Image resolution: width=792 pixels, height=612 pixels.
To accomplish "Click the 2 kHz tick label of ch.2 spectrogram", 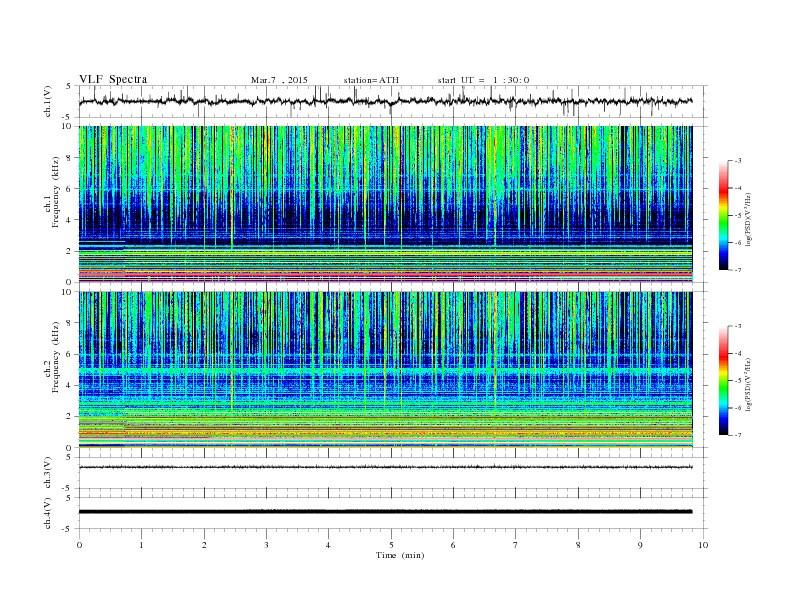I will pos(69,417).
